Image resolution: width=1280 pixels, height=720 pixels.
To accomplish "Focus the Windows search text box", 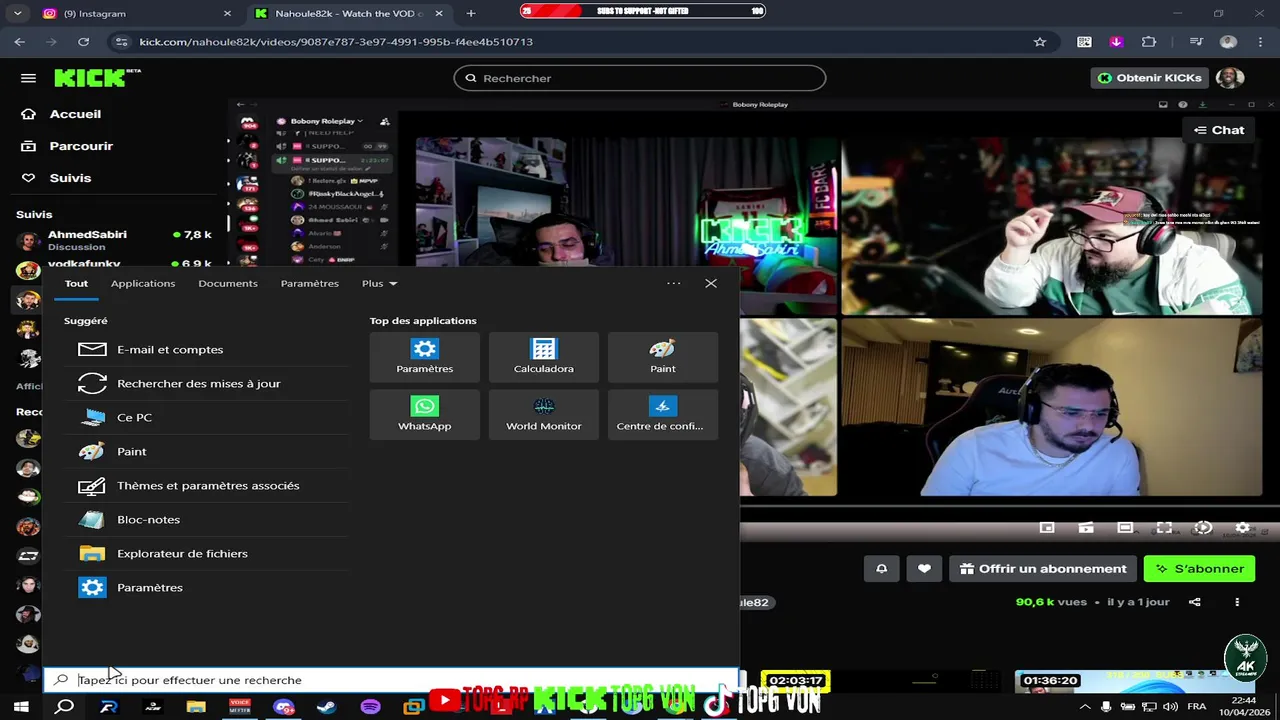I will tap(391, 680).
